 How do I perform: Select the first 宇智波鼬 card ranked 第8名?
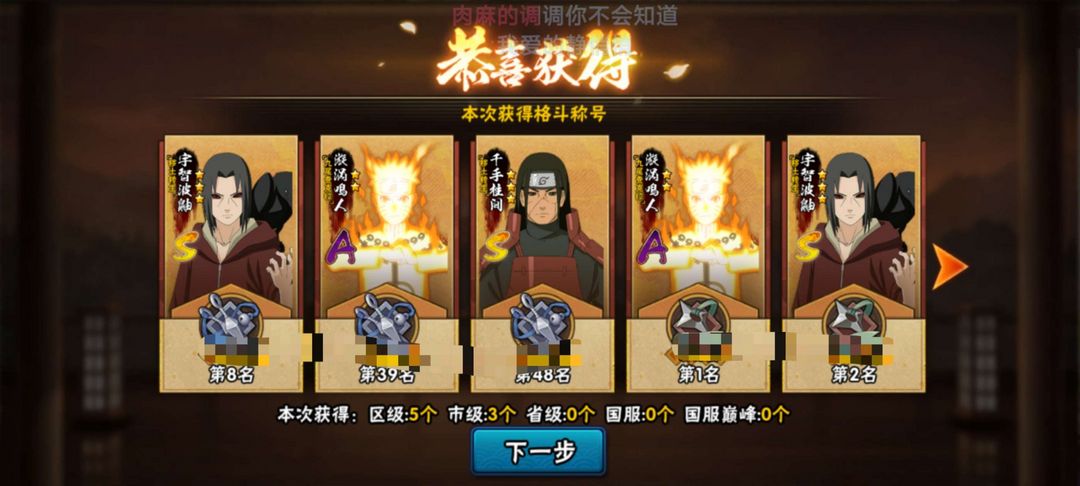(231, 263)
